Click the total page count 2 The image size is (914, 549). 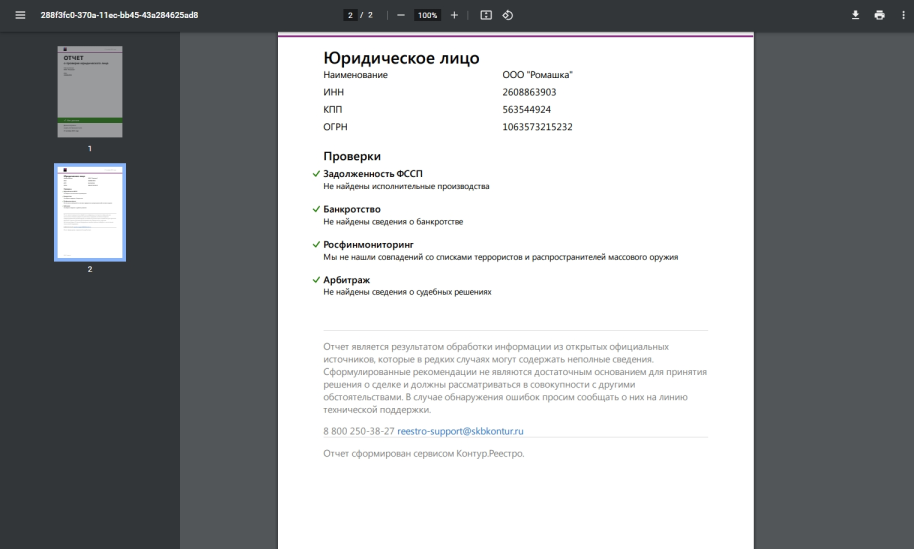point(370,15)
